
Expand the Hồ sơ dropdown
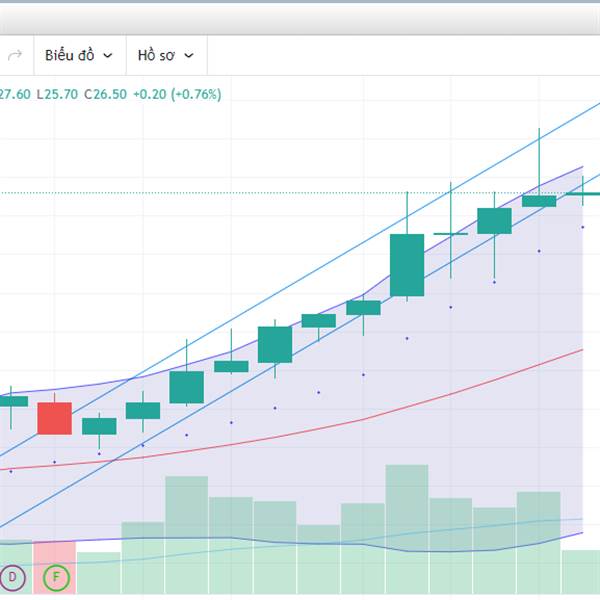coord(167,55)
